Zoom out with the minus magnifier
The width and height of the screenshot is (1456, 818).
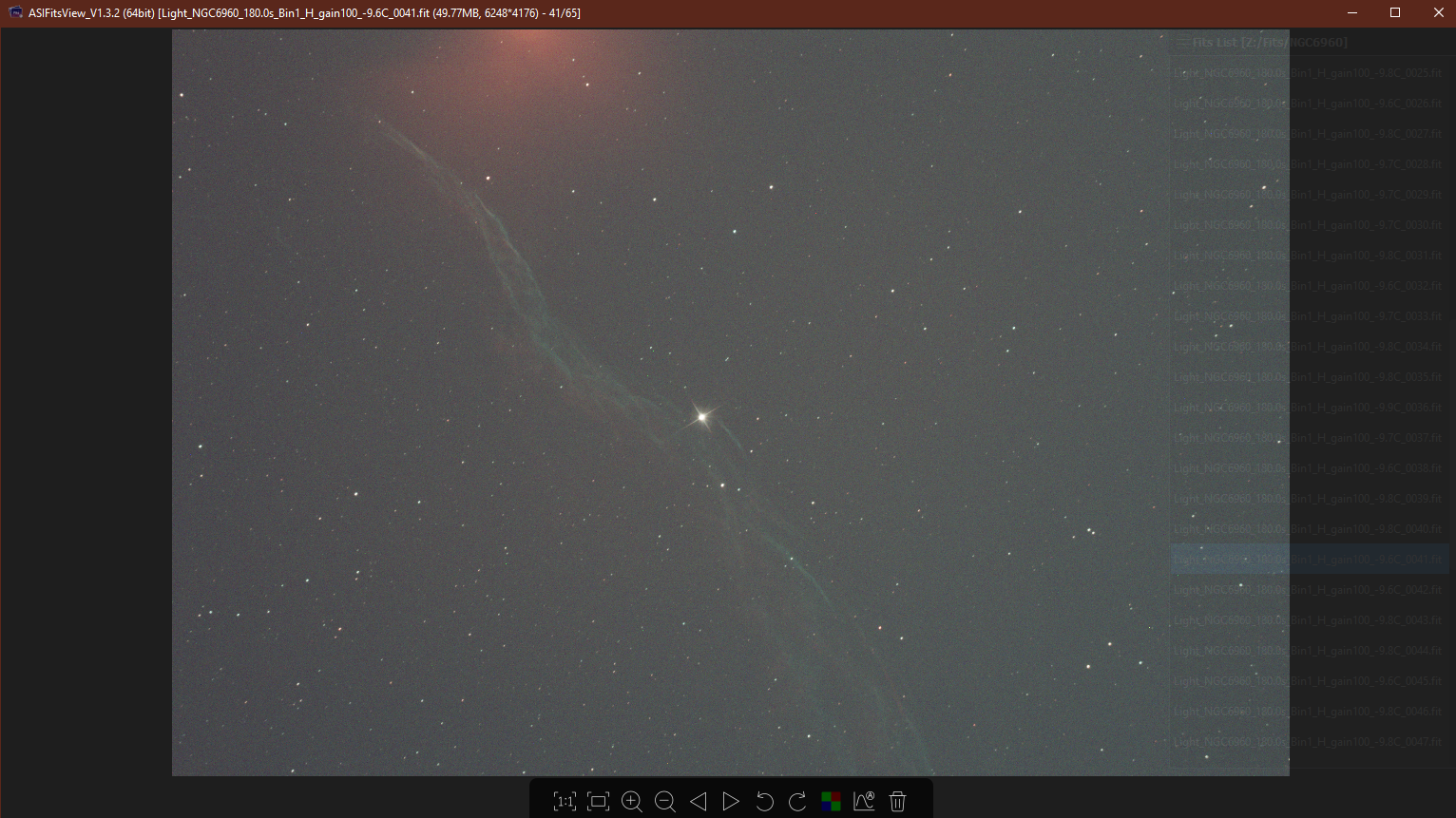[665, 802]
